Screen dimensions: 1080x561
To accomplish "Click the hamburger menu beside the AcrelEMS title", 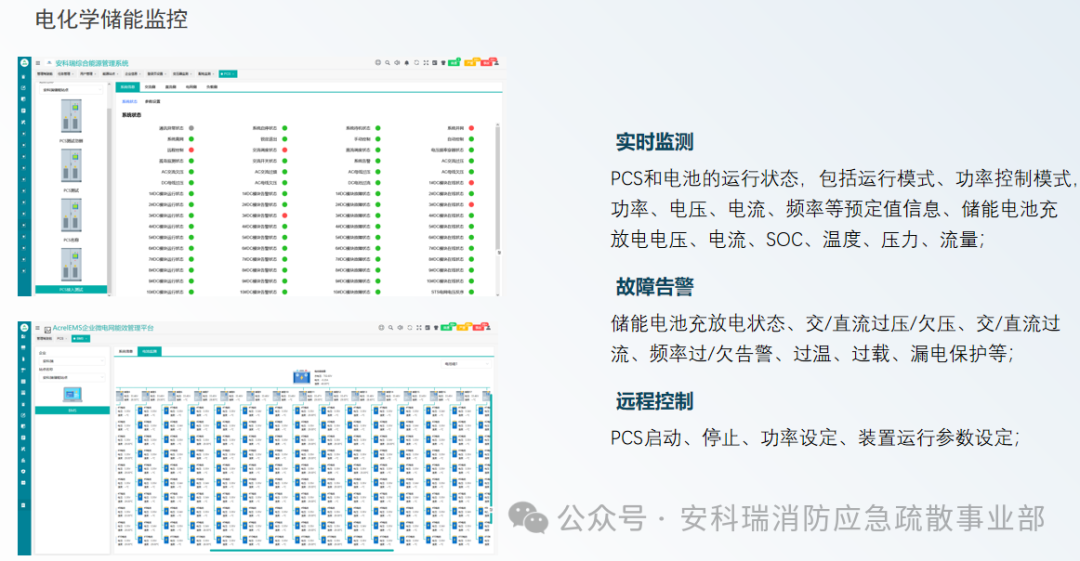I will coord(38,328).
